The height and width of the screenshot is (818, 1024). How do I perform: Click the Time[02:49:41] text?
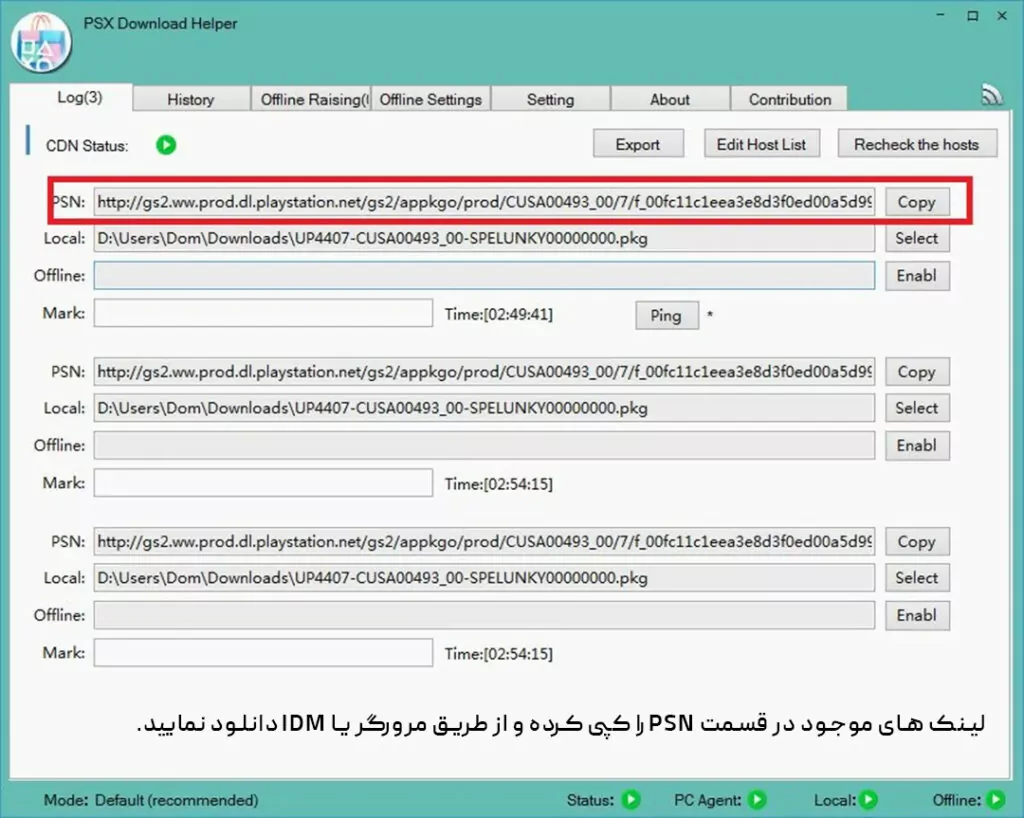pos(498,315)
